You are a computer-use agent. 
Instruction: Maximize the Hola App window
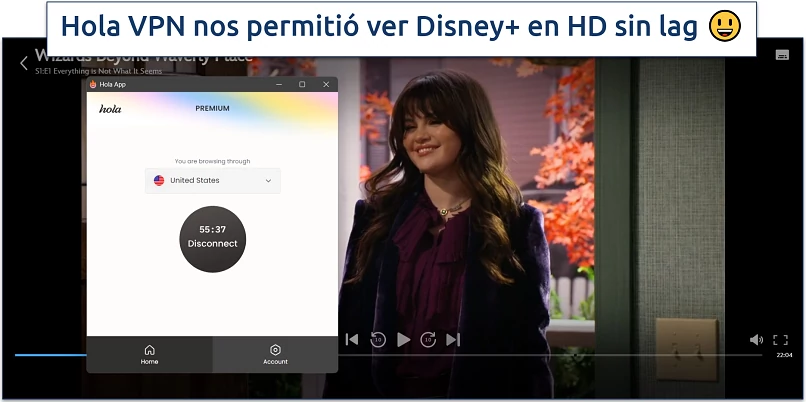click(x=302, y=84)
